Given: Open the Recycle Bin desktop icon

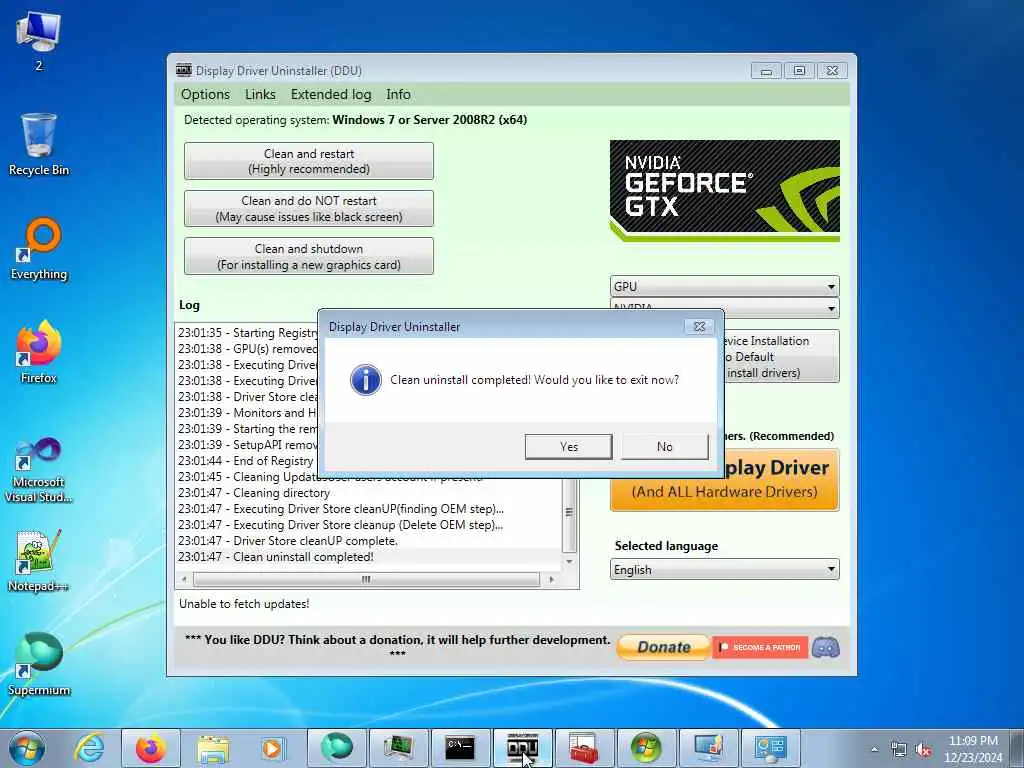Looking at the screenshot, I should pos(39,145).
